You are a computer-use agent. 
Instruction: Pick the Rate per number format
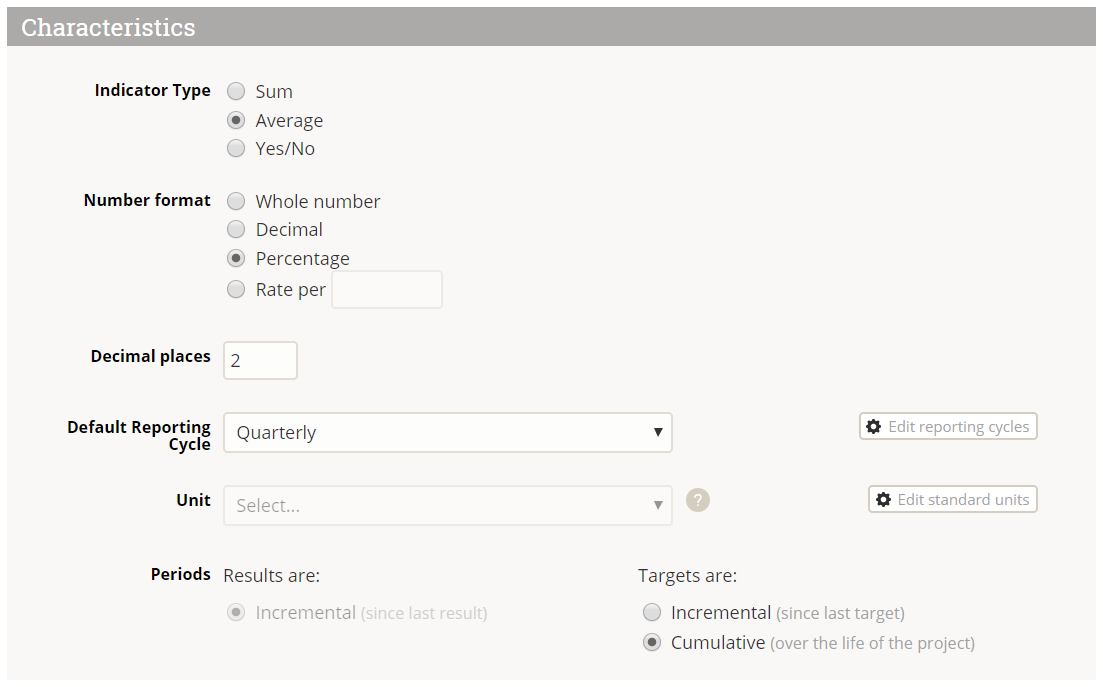pos(236,290)
